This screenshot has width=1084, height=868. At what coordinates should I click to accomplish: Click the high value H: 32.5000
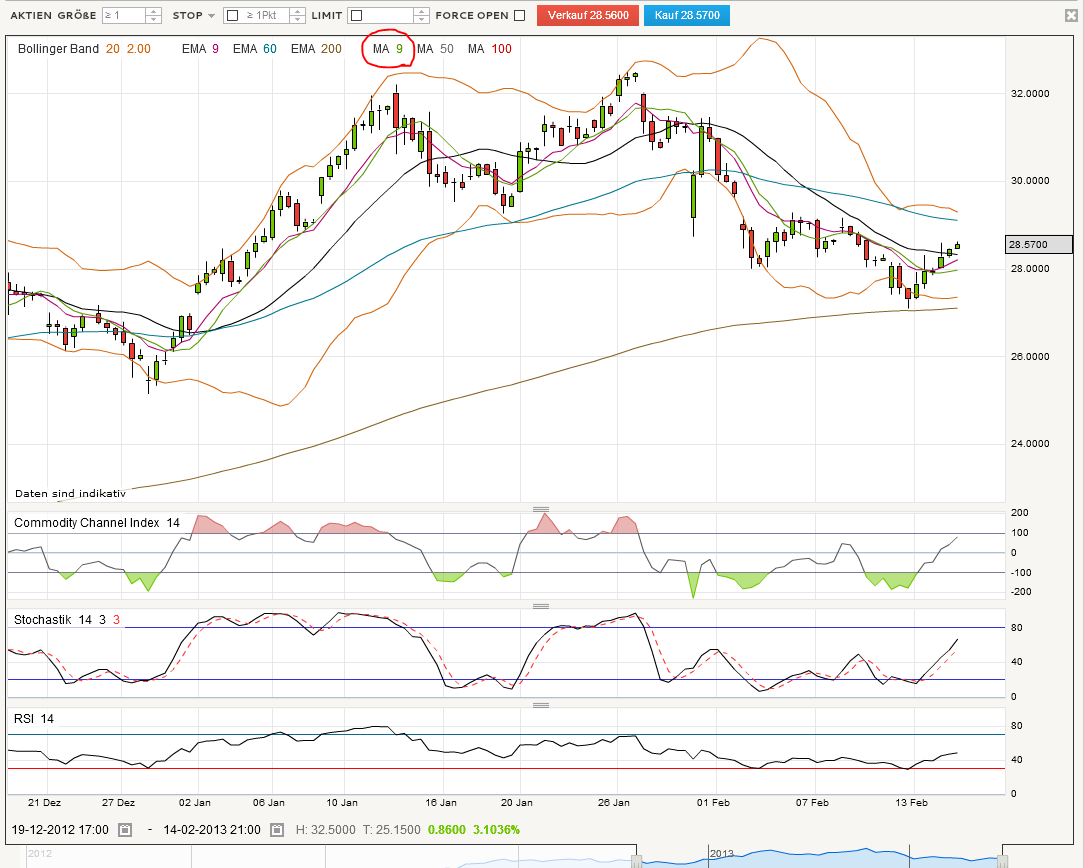click(326, 829)
